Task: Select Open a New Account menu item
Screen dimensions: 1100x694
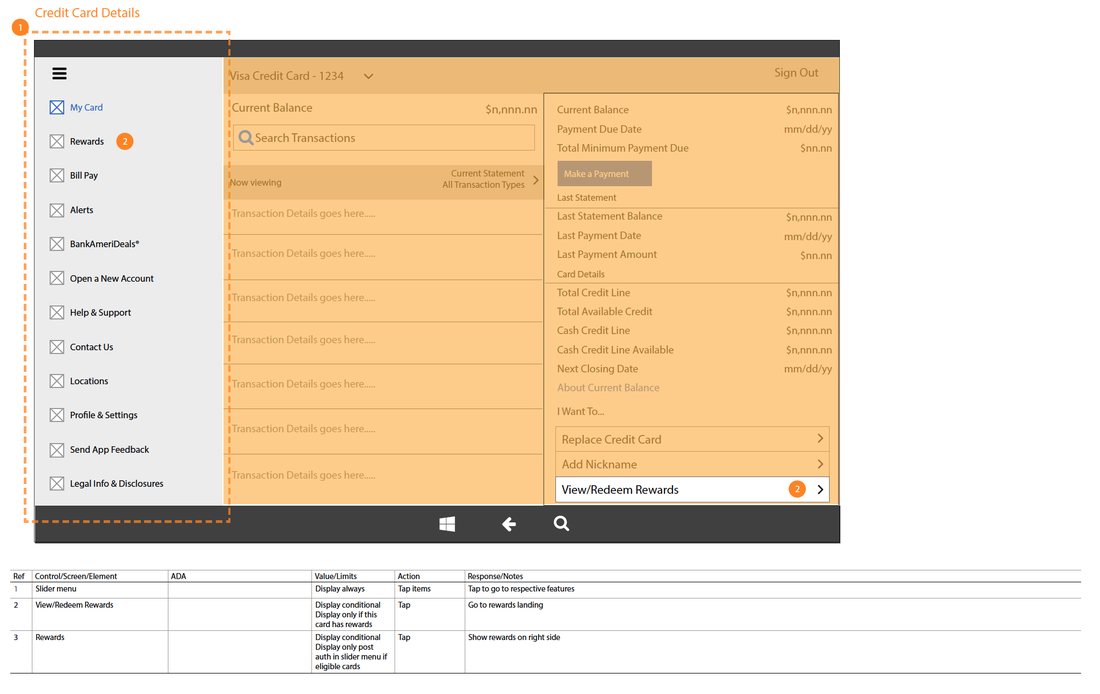Action: [x=112, y=279]
